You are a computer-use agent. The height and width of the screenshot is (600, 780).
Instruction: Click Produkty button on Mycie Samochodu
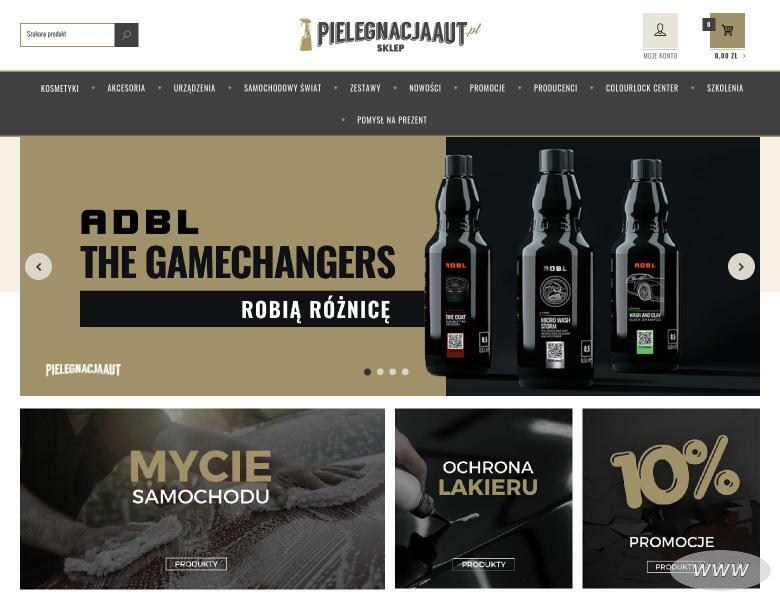[x=196, y=564]
